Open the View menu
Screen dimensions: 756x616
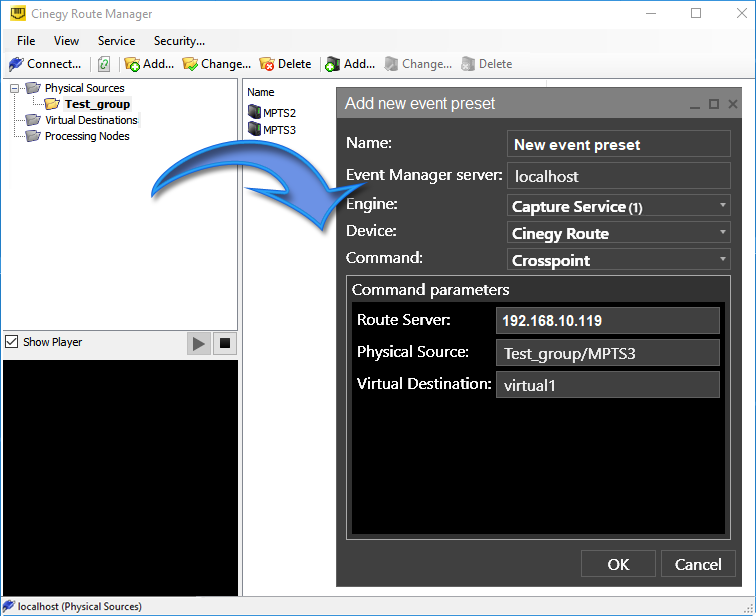click(66, 41)
